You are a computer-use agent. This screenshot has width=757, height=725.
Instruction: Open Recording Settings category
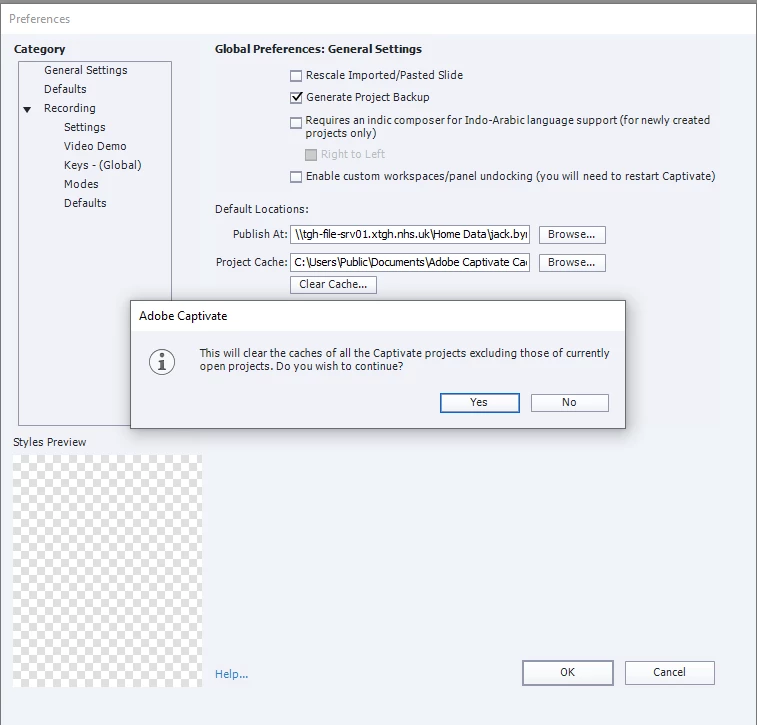[x=84, y=127]
